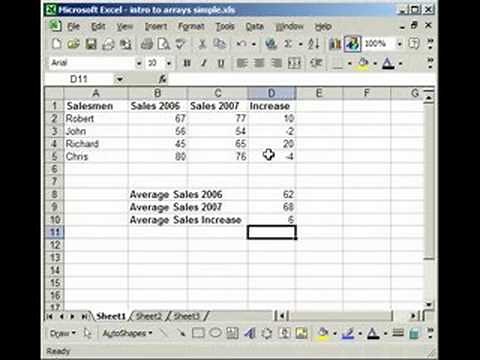Run the Spelling check icon
The width and height of the screenshot is (480, 360).
[180, 44]
